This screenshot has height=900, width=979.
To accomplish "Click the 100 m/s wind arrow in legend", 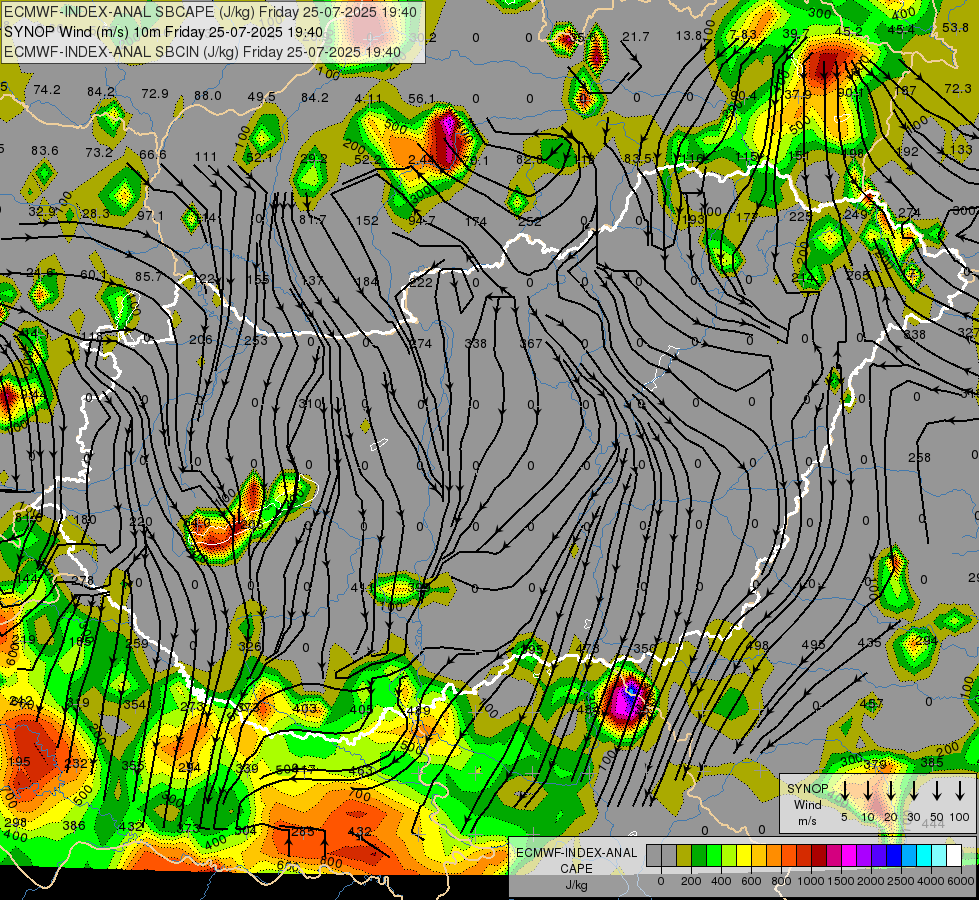I will pyautogui.click(x=960, y=791).
